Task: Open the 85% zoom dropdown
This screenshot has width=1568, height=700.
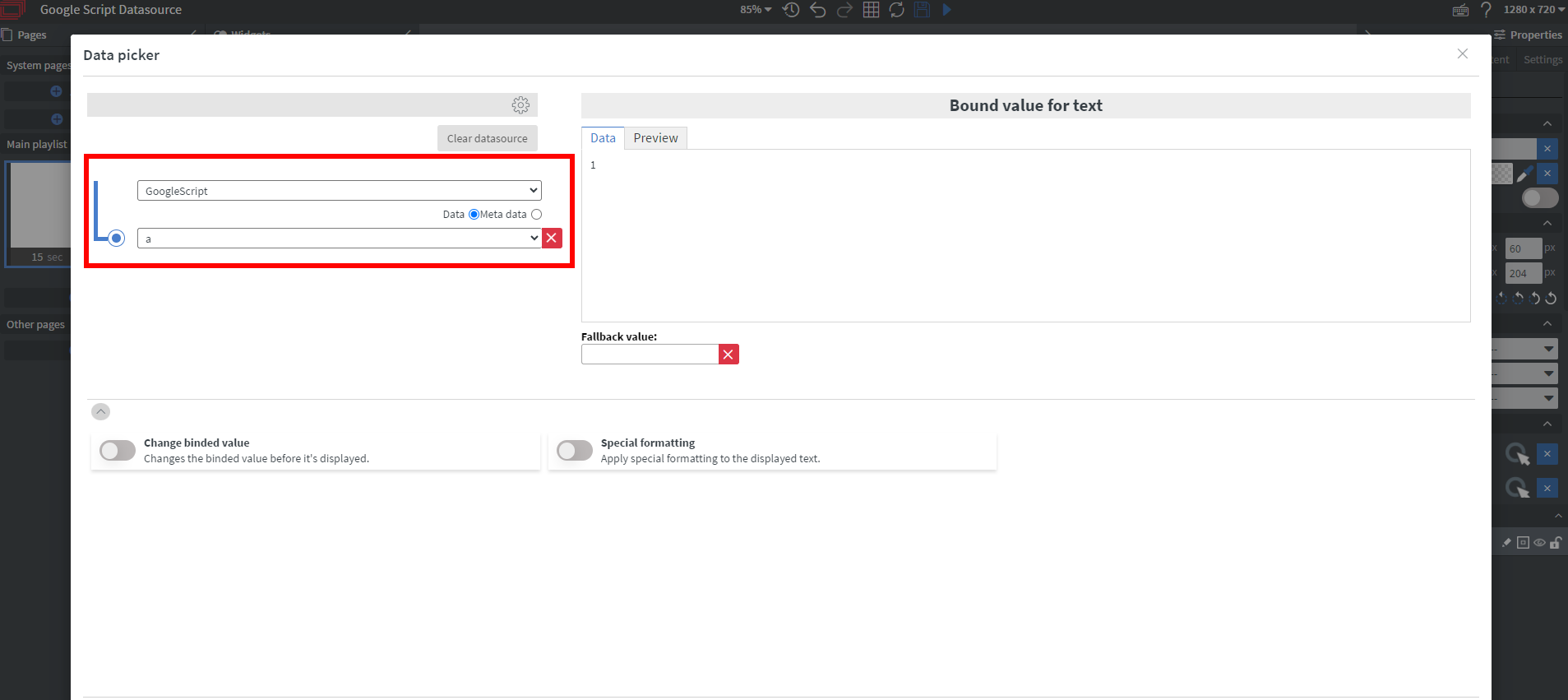Action: 756,10
